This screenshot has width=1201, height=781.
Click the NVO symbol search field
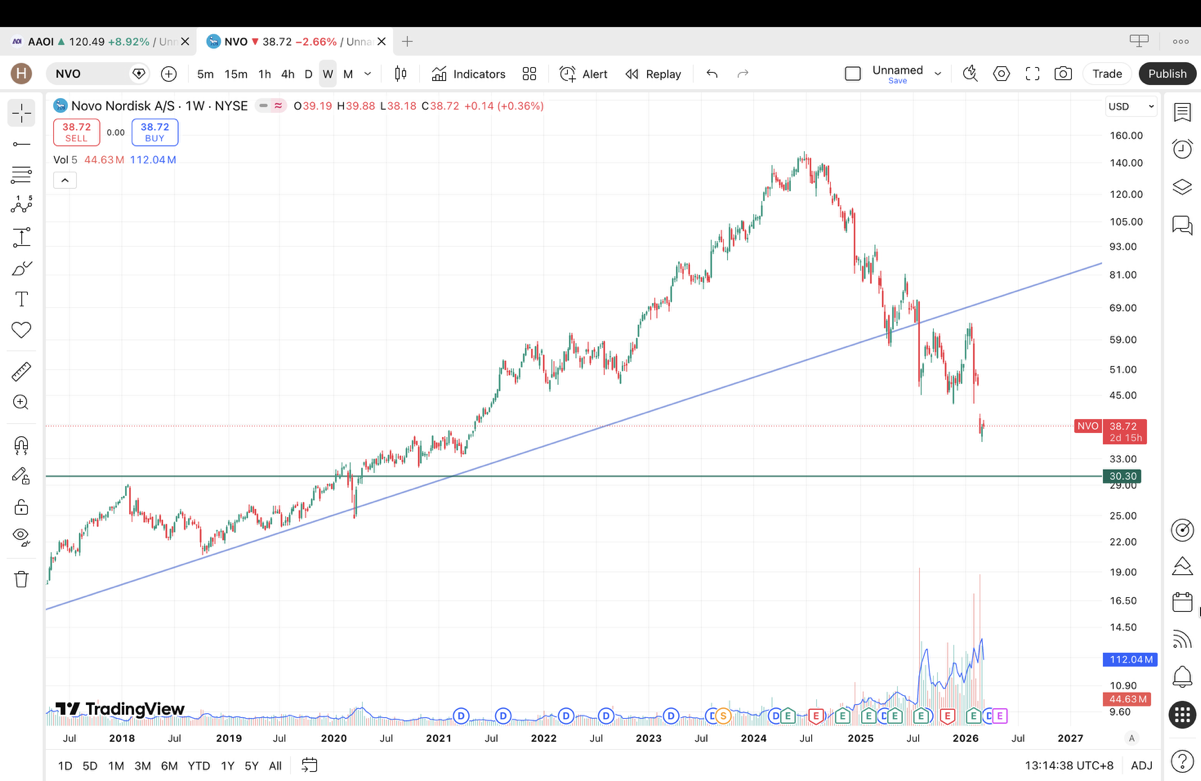[90, 74]
